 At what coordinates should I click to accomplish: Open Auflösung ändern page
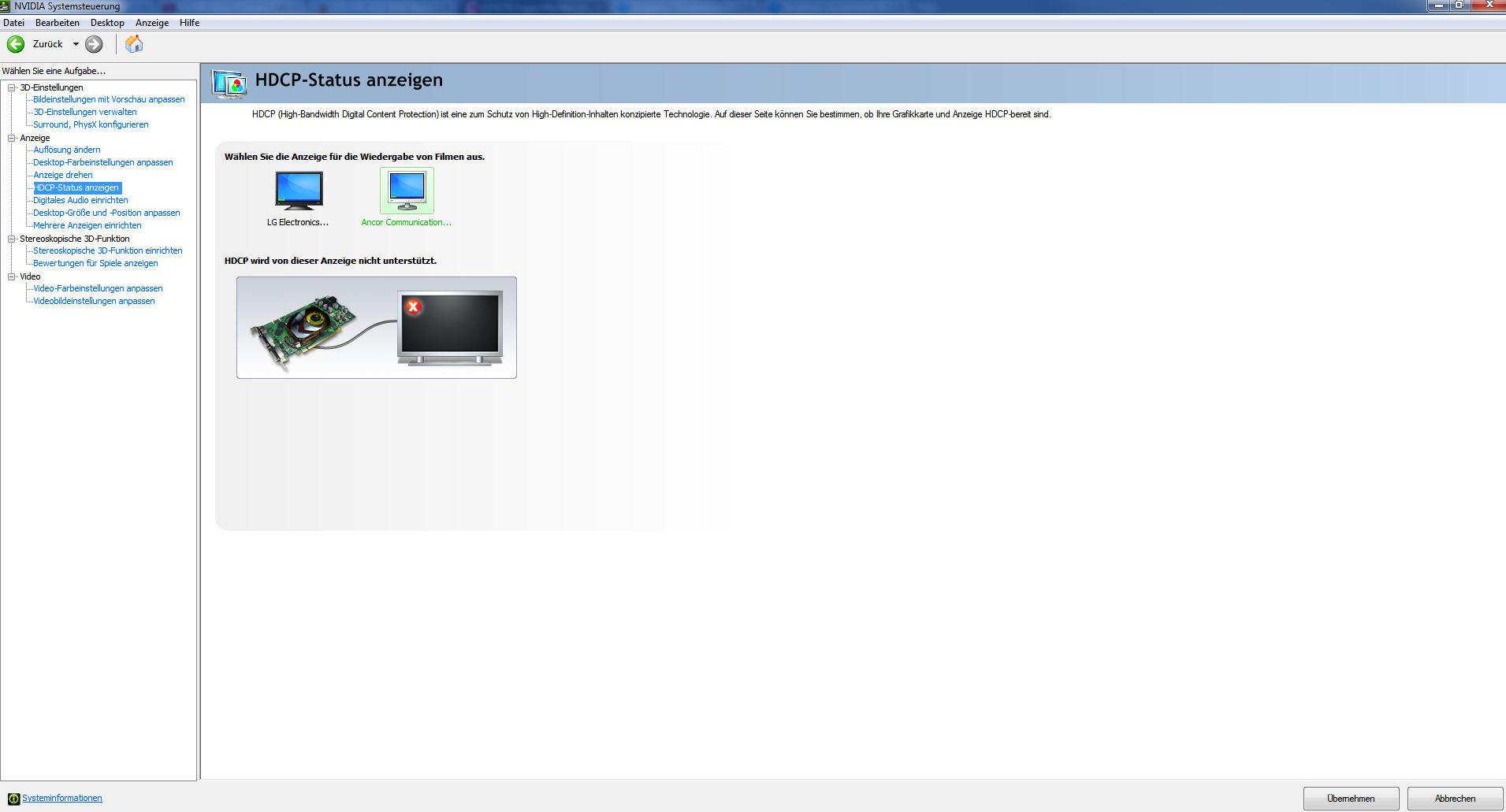coord(67,150)
